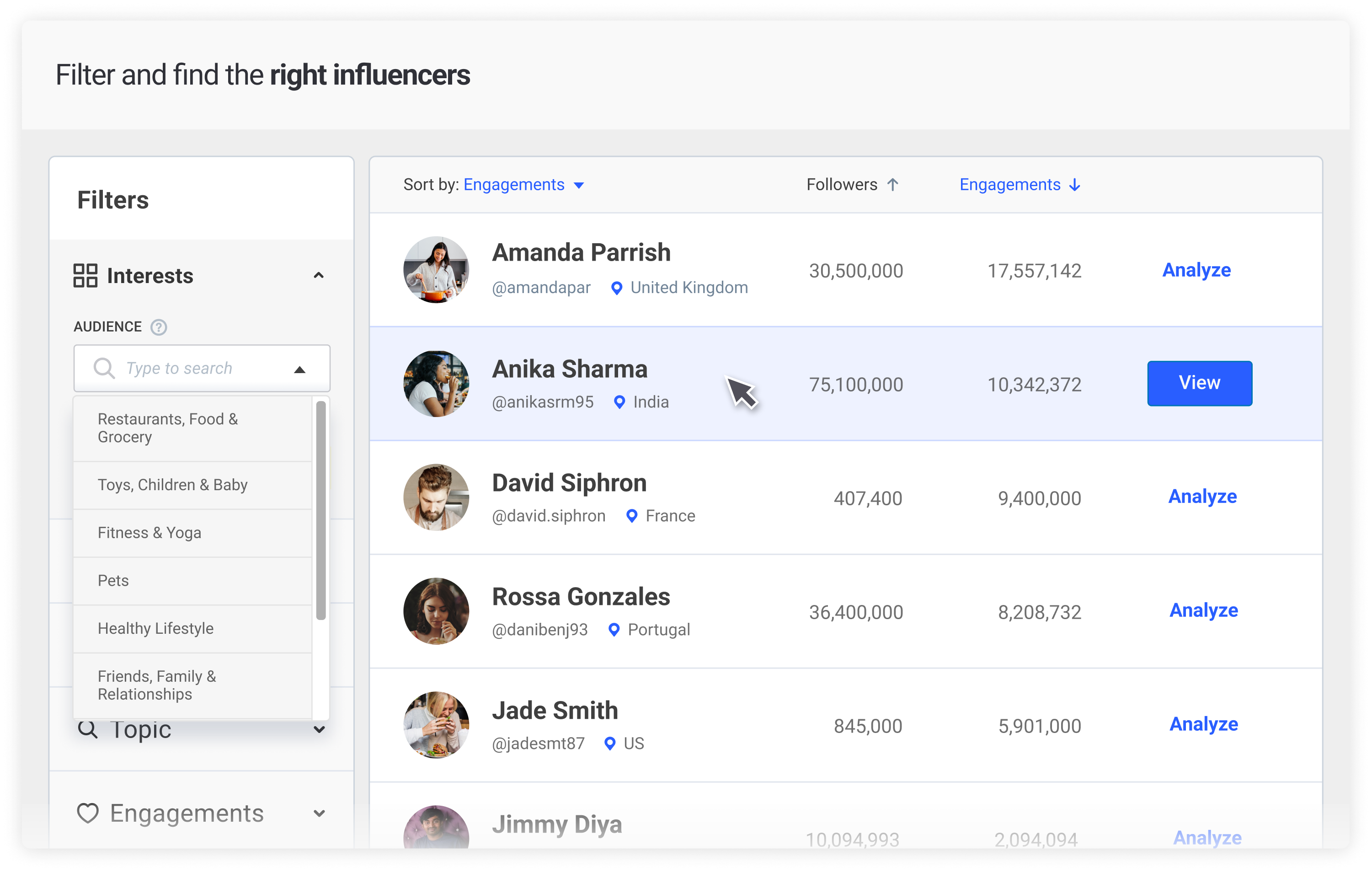This screenshot has height=872, width=1372.
Task: Click the search icon in audience field
Action: (104, 368)
